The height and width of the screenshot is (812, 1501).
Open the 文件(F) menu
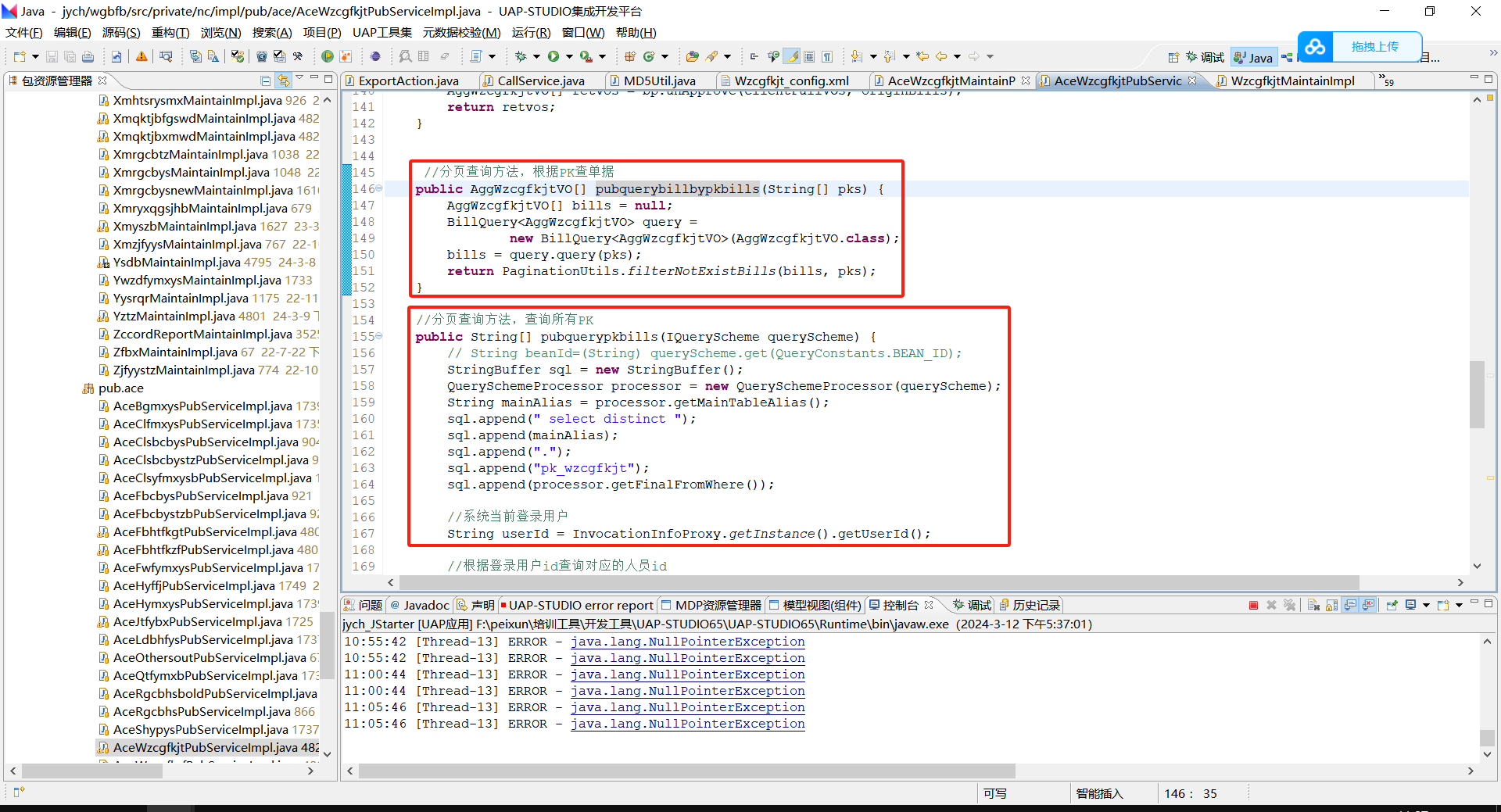(24, 32)
